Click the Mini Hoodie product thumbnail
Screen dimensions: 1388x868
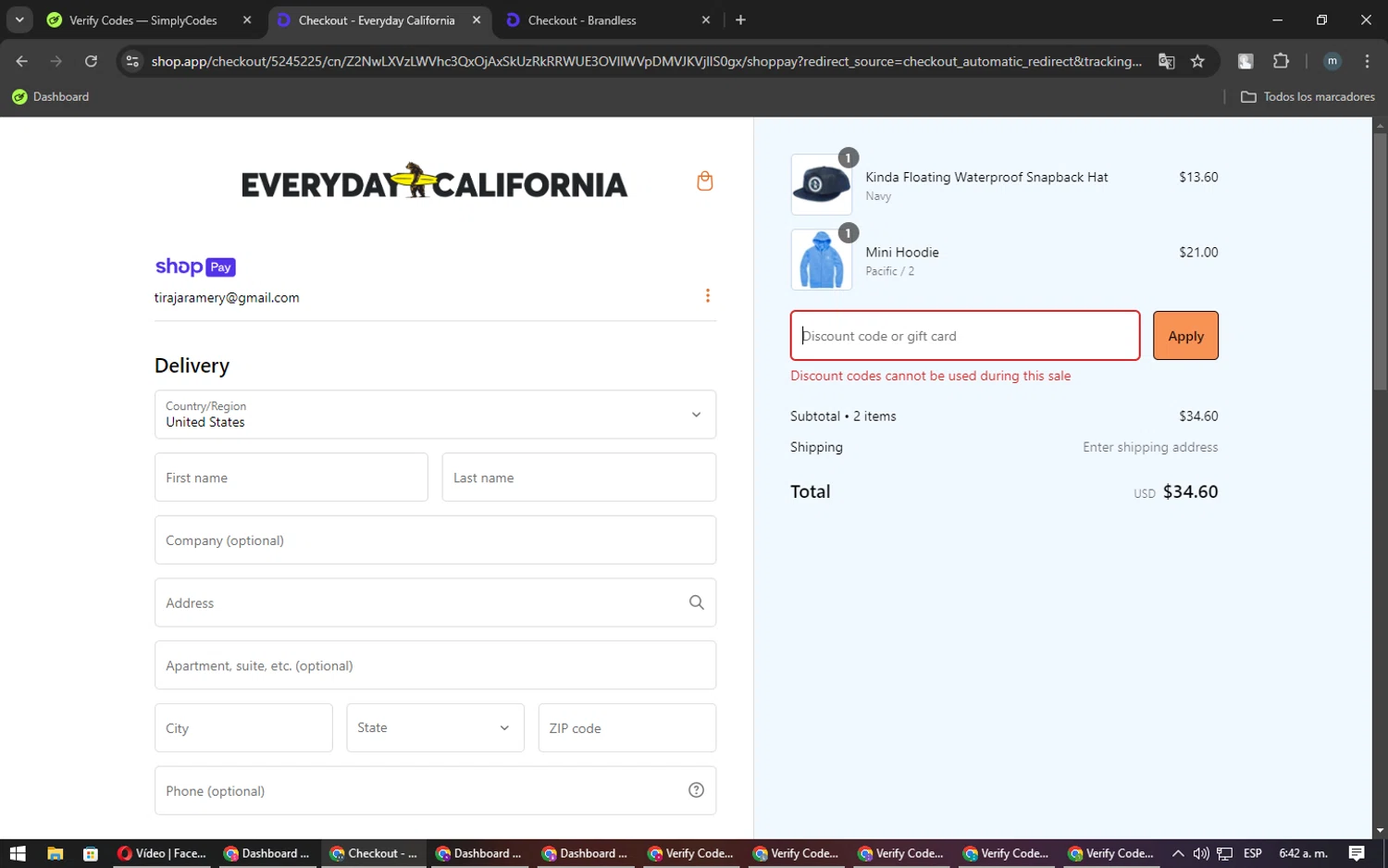tap(821, 260)
